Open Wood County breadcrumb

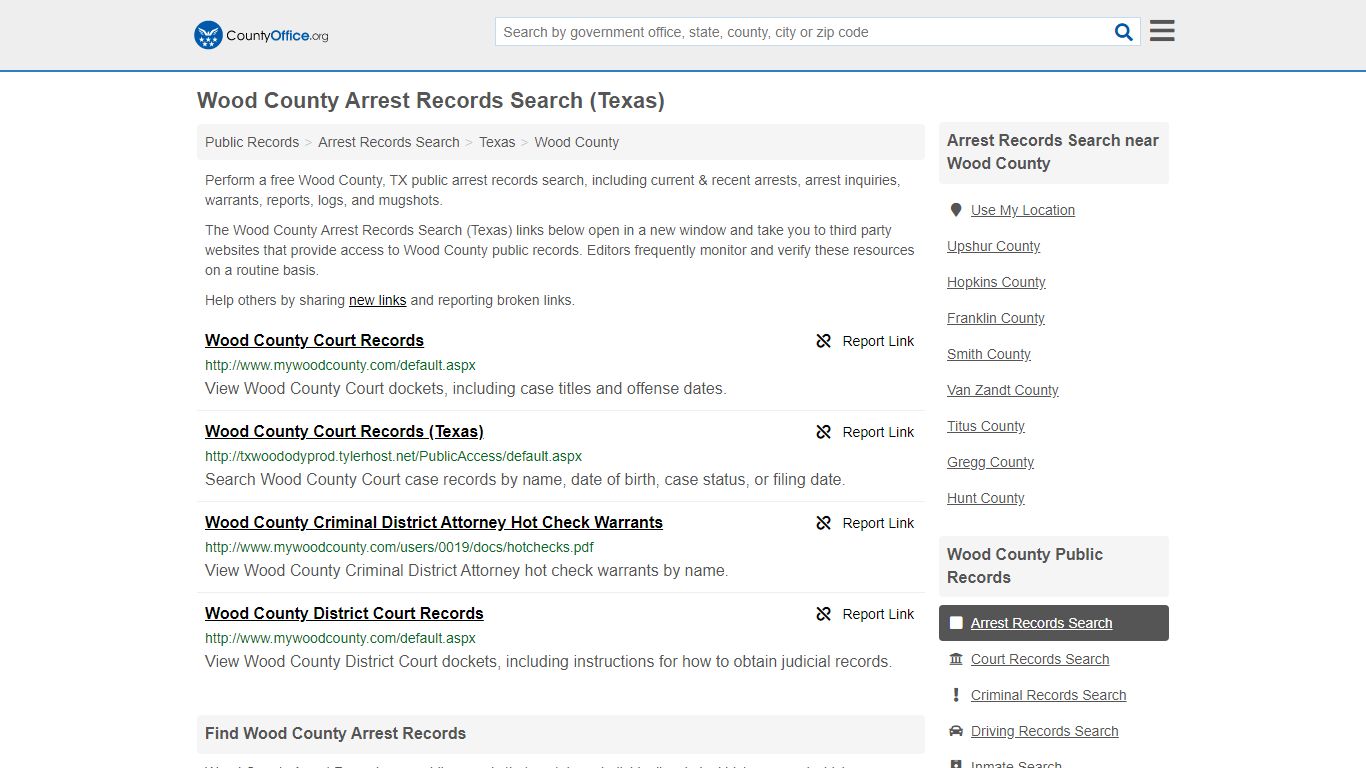(577, 142)
